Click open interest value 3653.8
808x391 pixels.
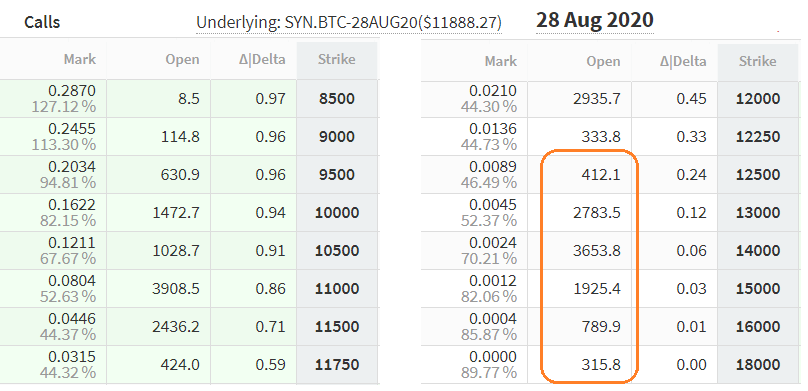[x=597, y=251]
